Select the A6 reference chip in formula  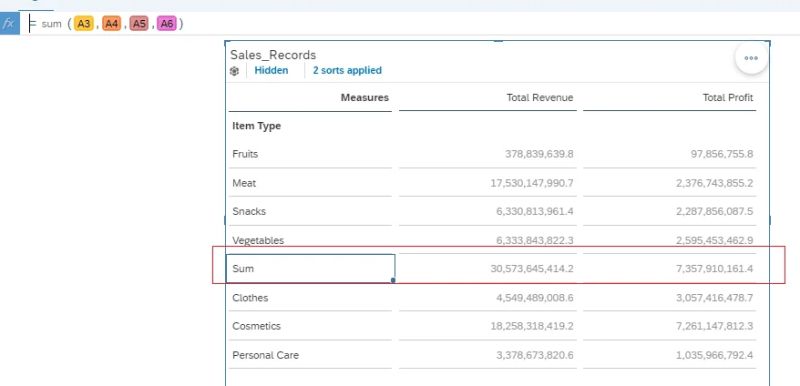pos(167,24)
